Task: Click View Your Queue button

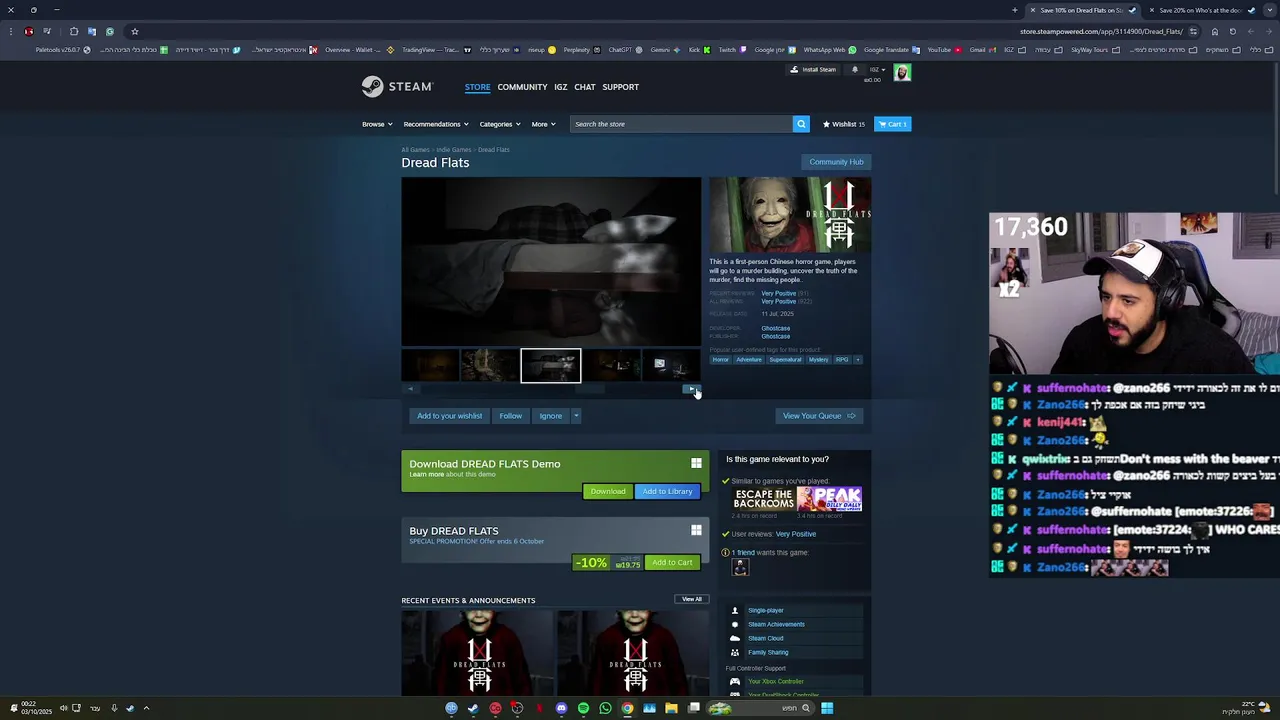Action: (819, 416)
